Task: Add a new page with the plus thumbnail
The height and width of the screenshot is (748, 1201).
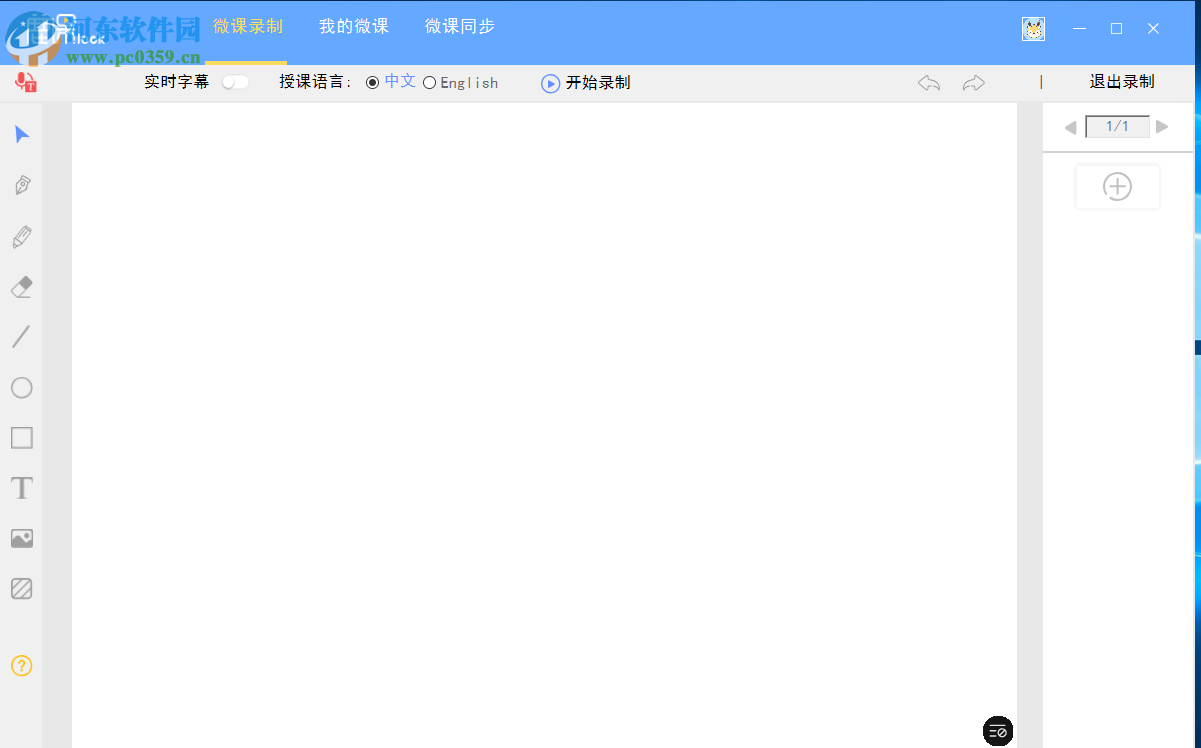Action: click(1117, 186)
